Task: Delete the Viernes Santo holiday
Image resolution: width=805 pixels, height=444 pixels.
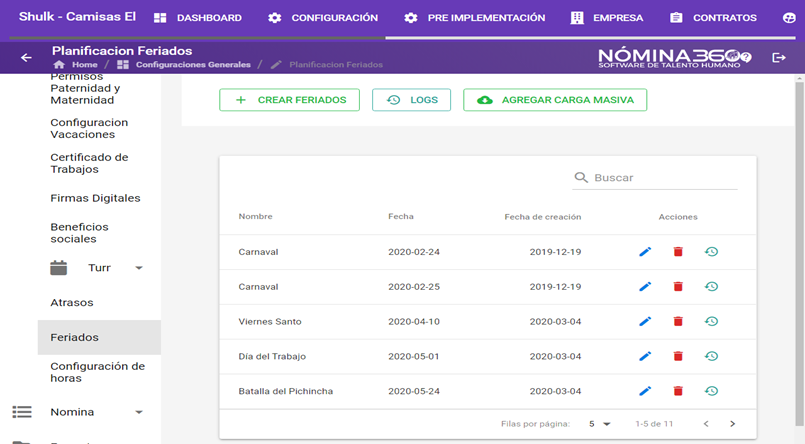Action: click(x=678, y=321)
